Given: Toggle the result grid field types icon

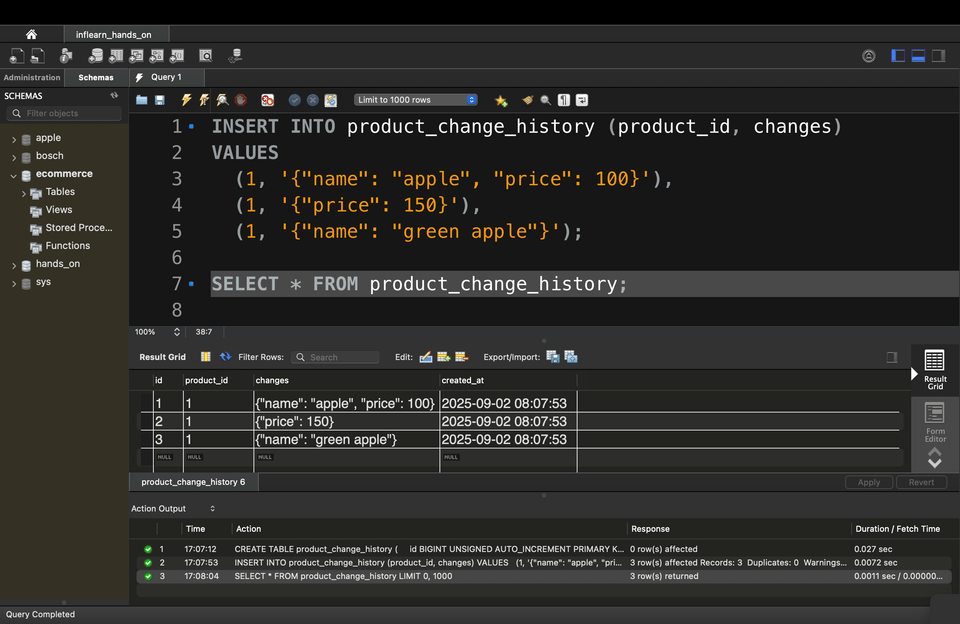Looking at the screenshot, I should (206, 357).
